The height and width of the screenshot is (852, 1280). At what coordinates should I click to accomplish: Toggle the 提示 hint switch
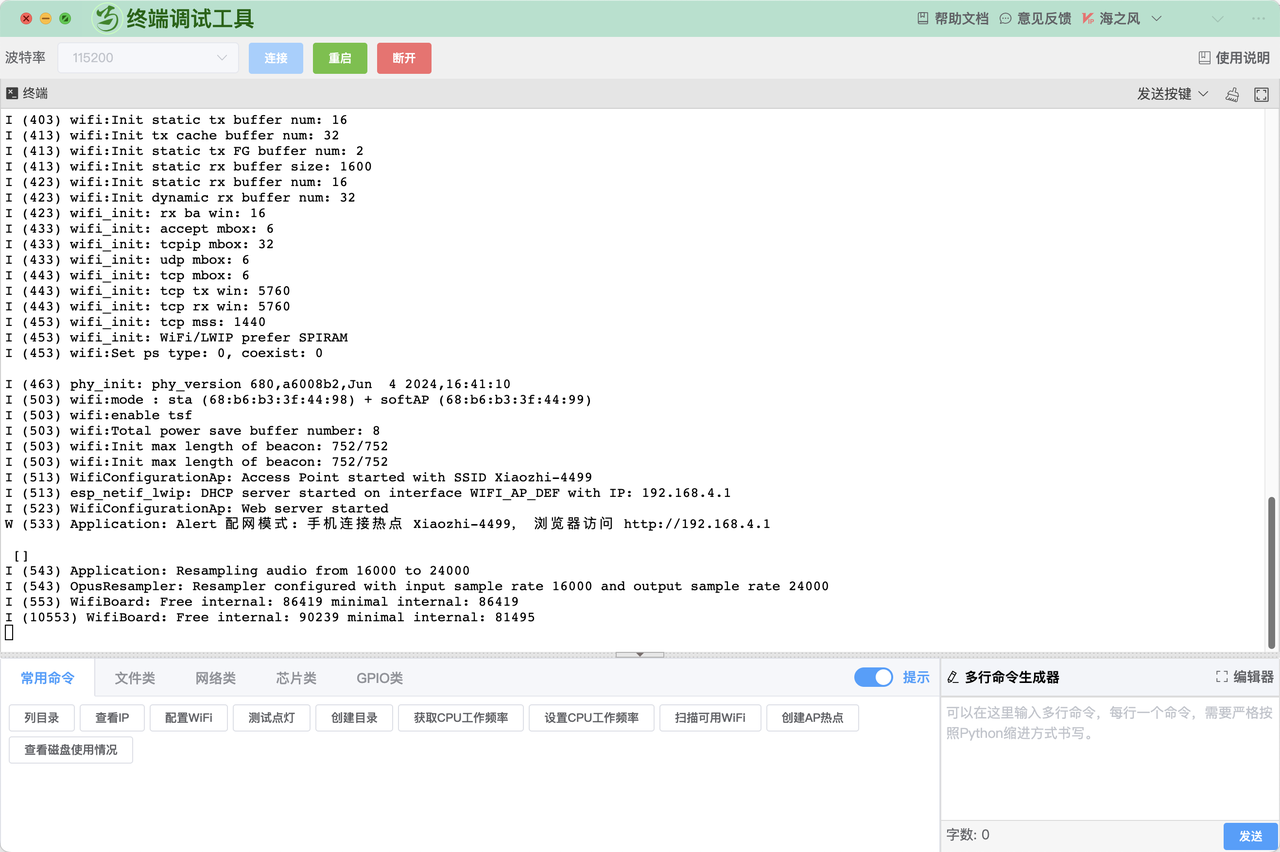click(873, 677)
